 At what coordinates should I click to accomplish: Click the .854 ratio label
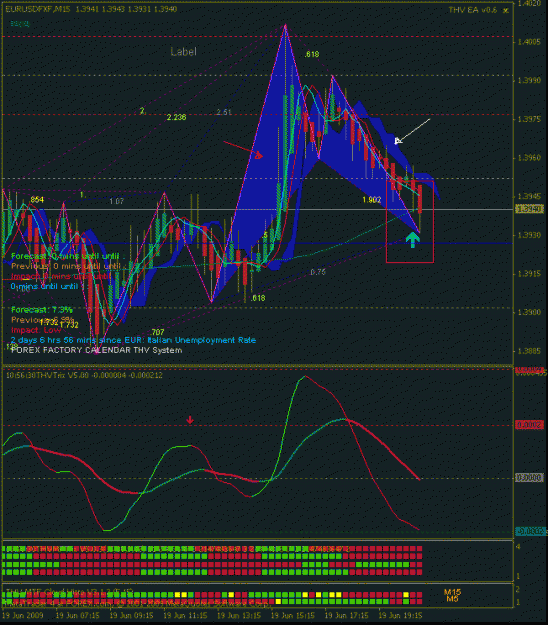[36, 199]
